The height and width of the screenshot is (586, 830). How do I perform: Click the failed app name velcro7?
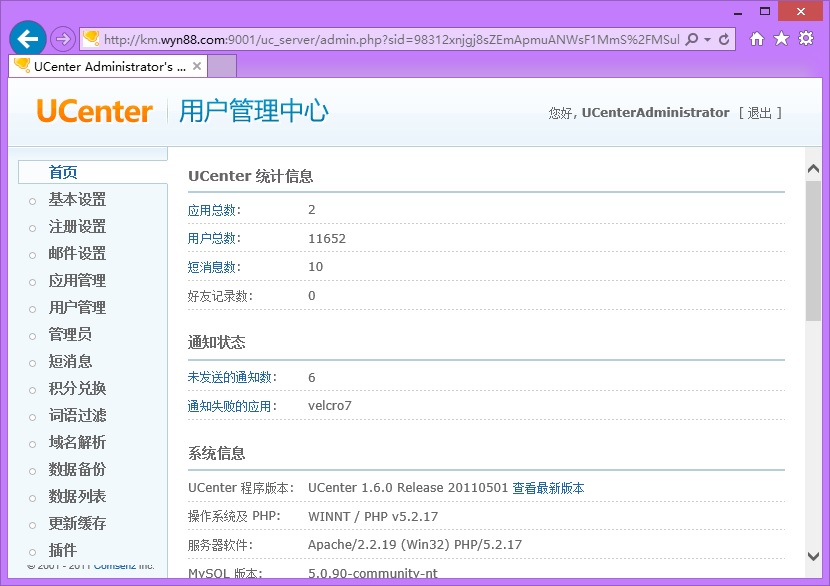[330, 406]
